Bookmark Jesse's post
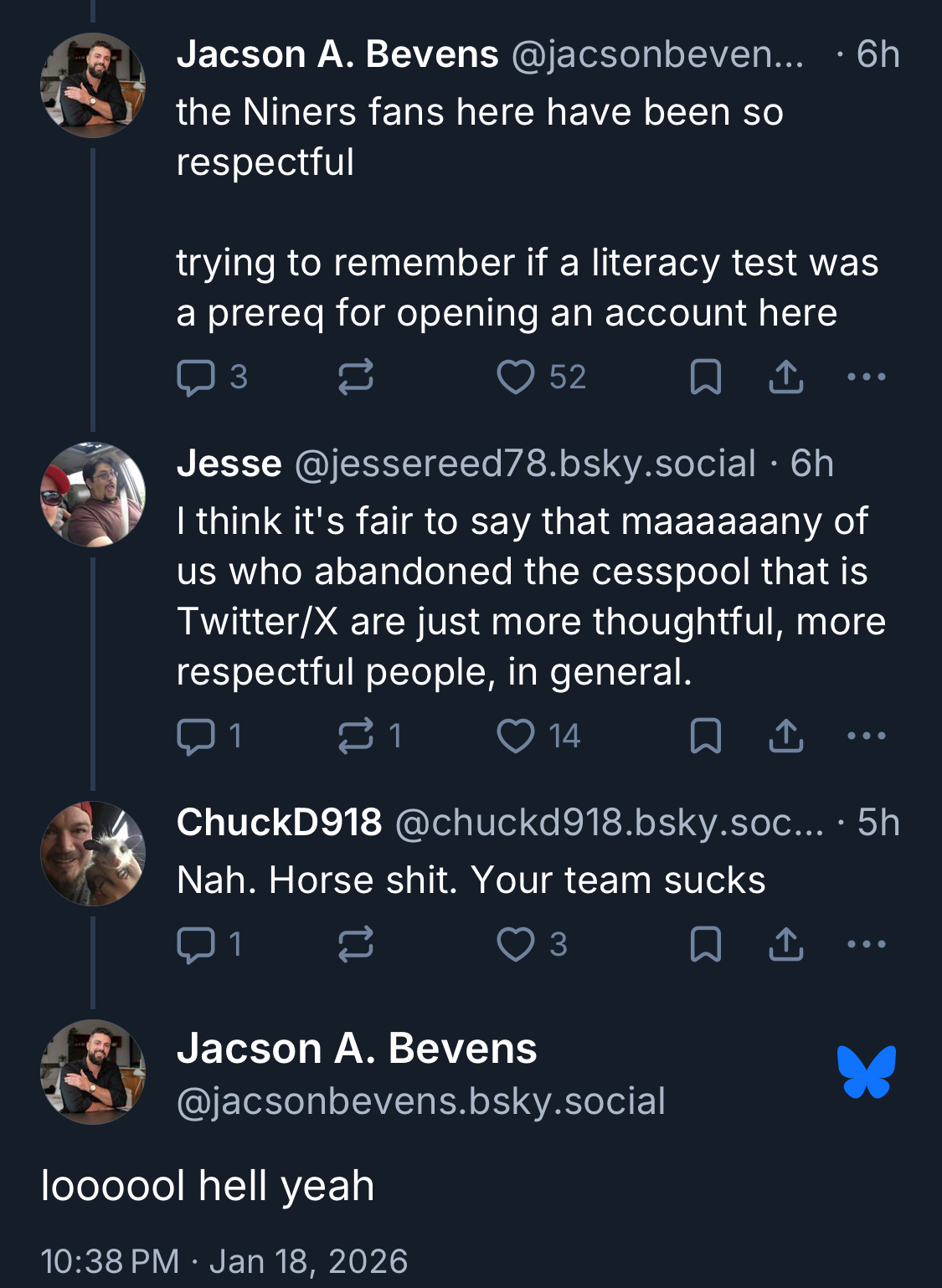This screenshot has height=1288, width=942. click(705, 736)
